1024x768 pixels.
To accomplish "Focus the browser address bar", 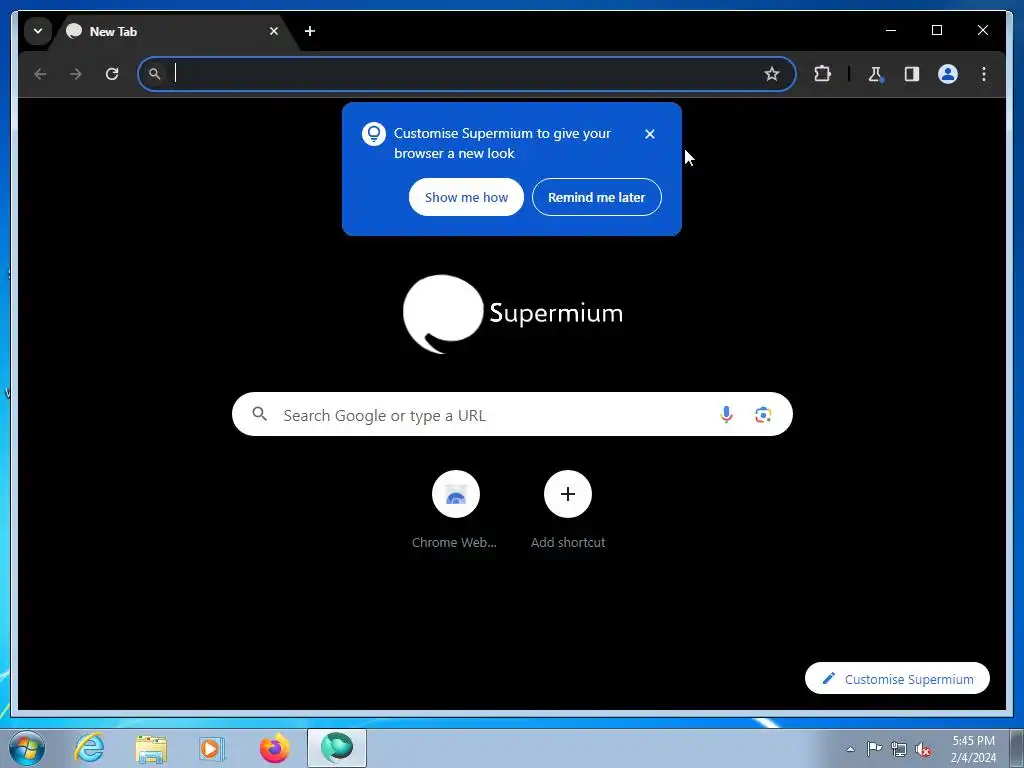I will pos(467,74).
